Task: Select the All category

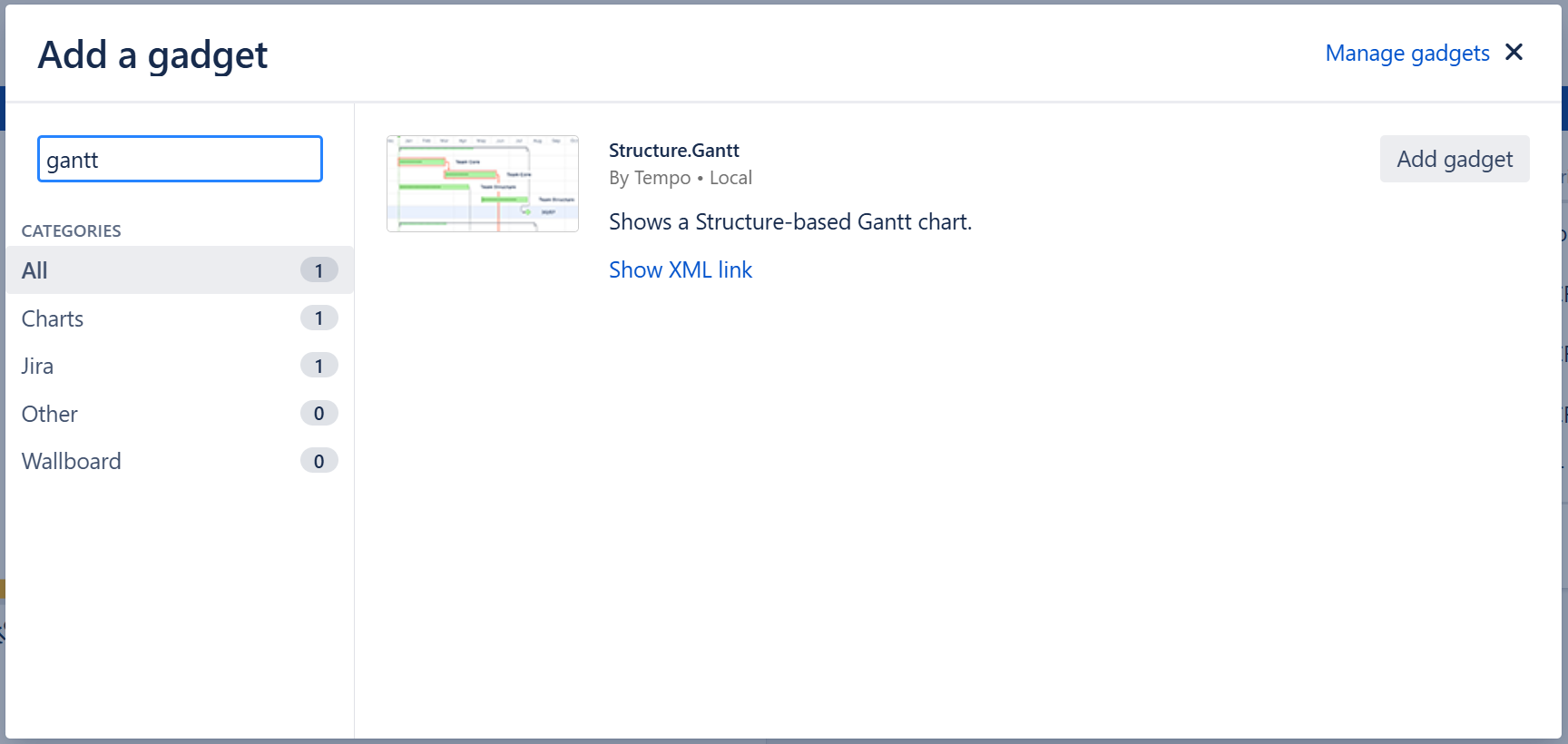Action: point(180,270)
